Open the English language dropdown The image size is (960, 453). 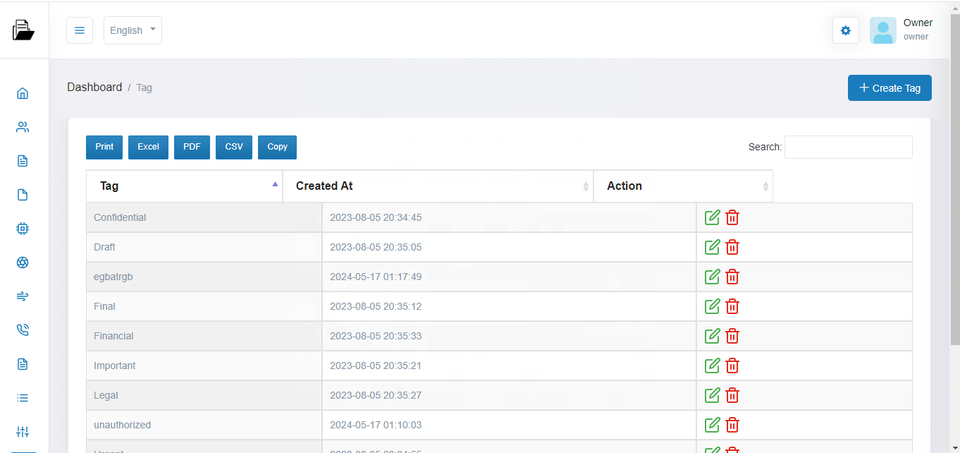[x=132, y=31]
